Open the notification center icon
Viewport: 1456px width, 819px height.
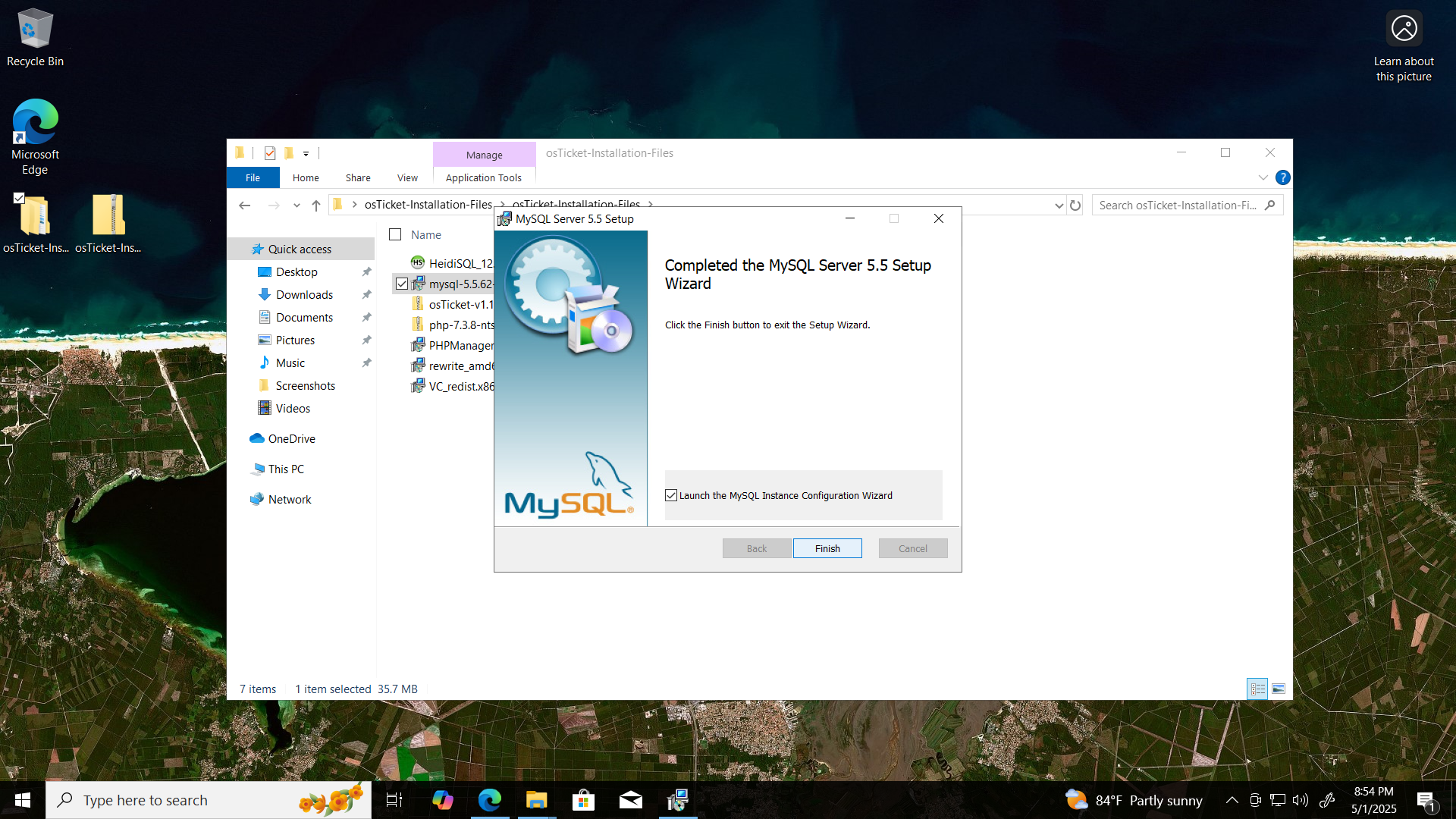click(x=1426, y=801)
